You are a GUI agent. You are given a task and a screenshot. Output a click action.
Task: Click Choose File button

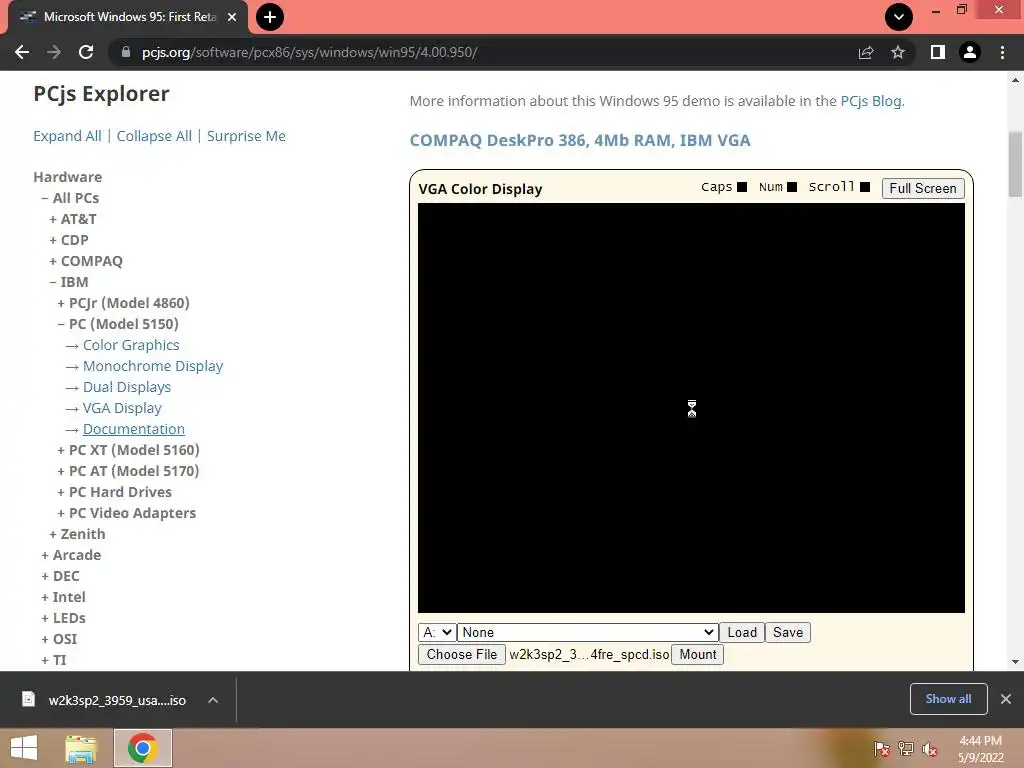(x=462, y=654)
